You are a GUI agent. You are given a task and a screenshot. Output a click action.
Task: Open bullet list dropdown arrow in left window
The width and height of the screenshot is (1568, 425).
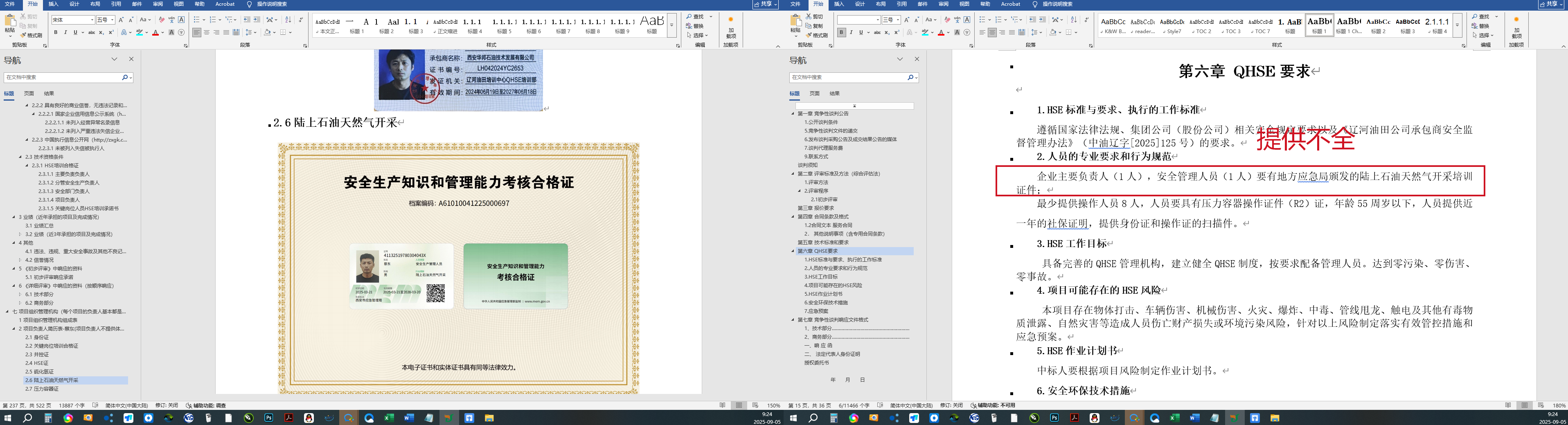tap(203, 20)
